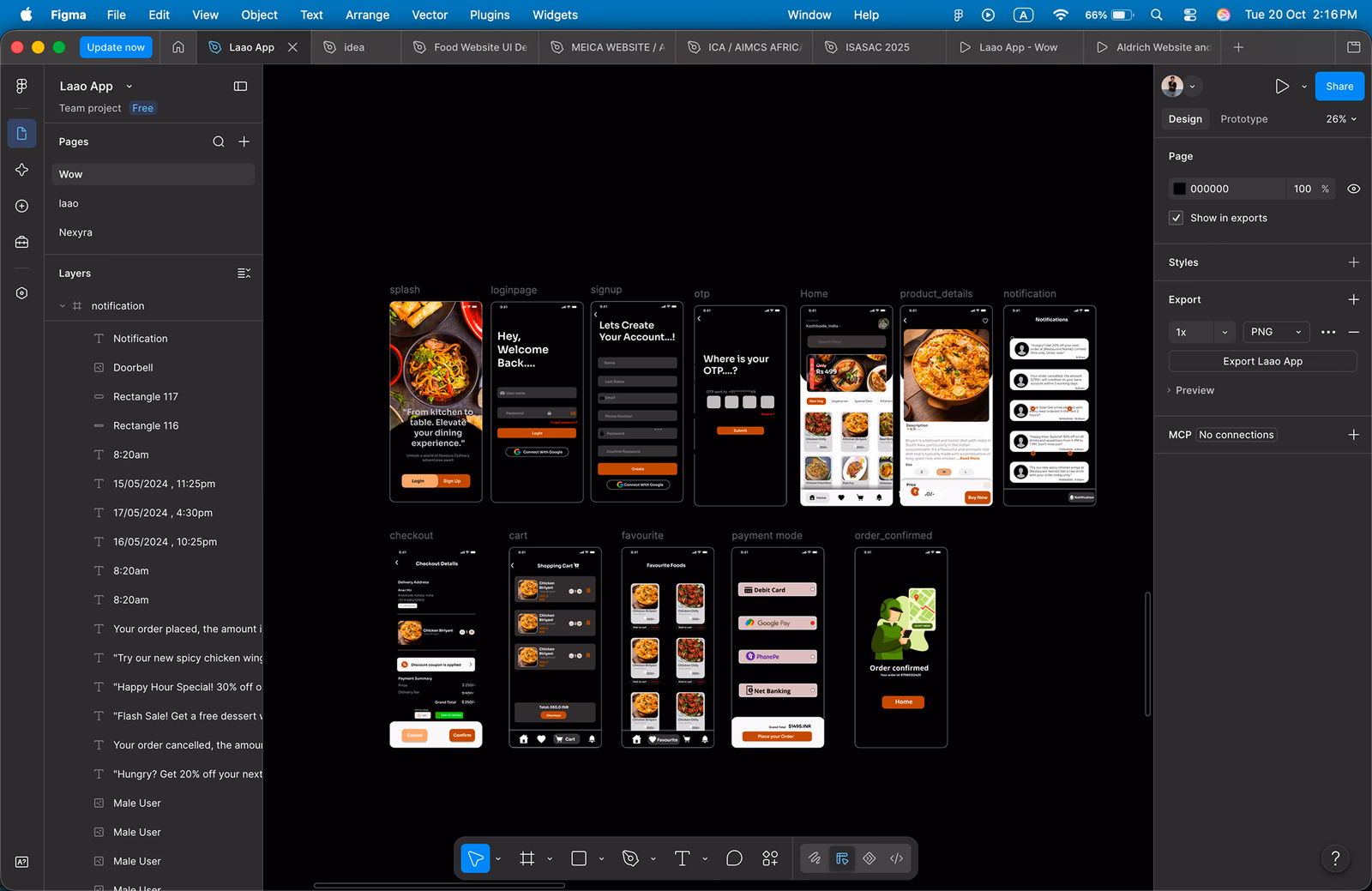Viewport: 1372px width, 891px height.
Task: Toggle Design mode in bottom toolbar
Action: pyautogui.click(x=842, y=858)
